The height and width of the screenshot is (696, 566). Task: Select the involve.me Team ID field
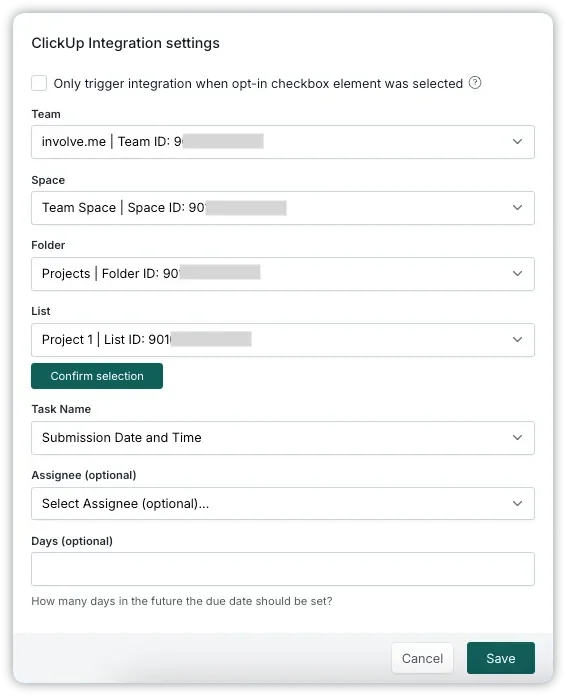(283, 142)
